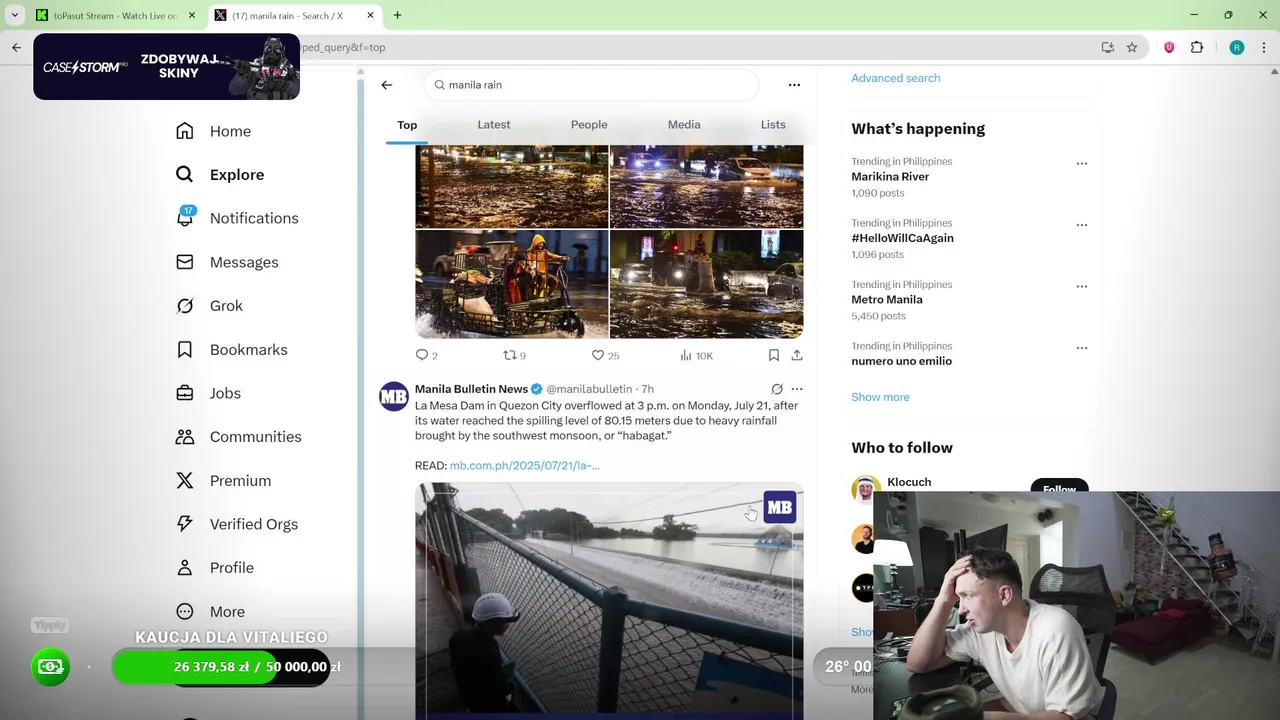Open Chrome extensions puzzle icon
This screenshot has width=1280, height=720.
click(x=1197, y=47)
